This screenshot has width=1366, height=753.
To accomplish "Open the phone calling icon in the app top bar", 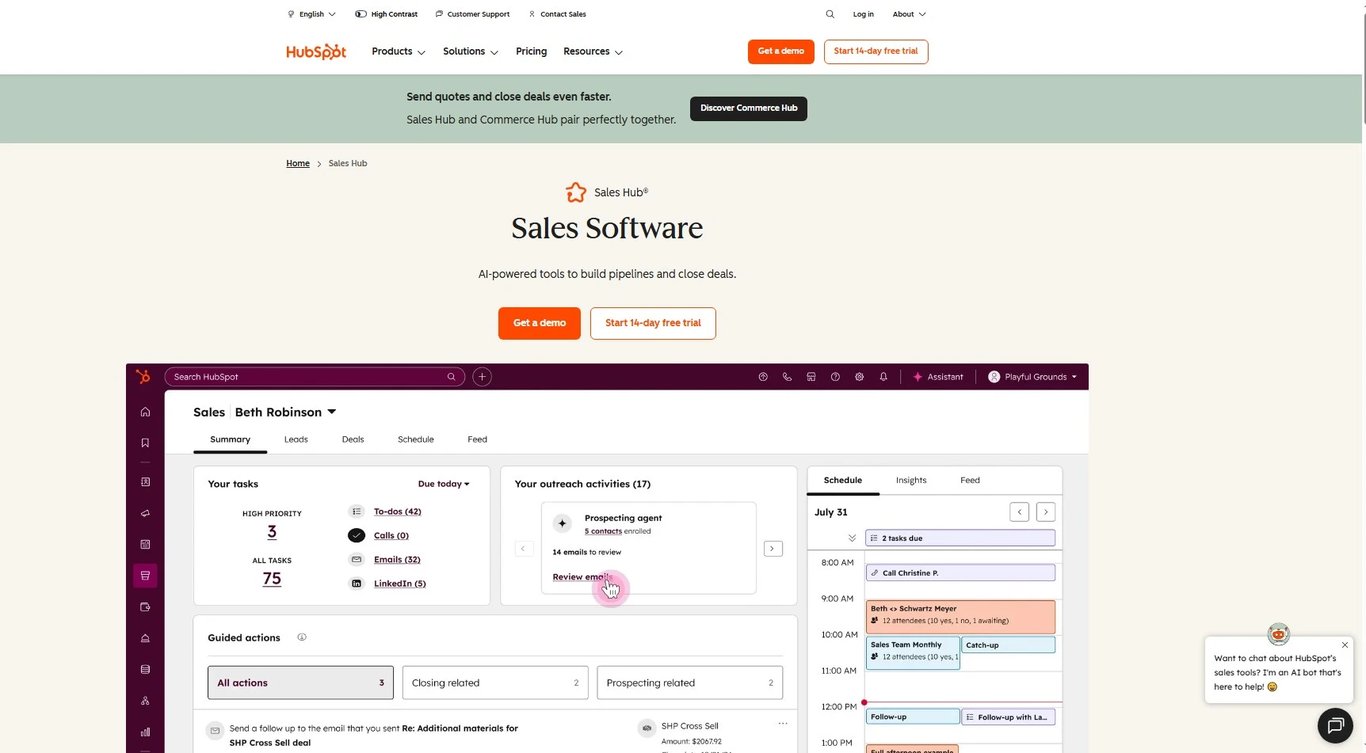I will pyautogui.click(x=787, y=377).
